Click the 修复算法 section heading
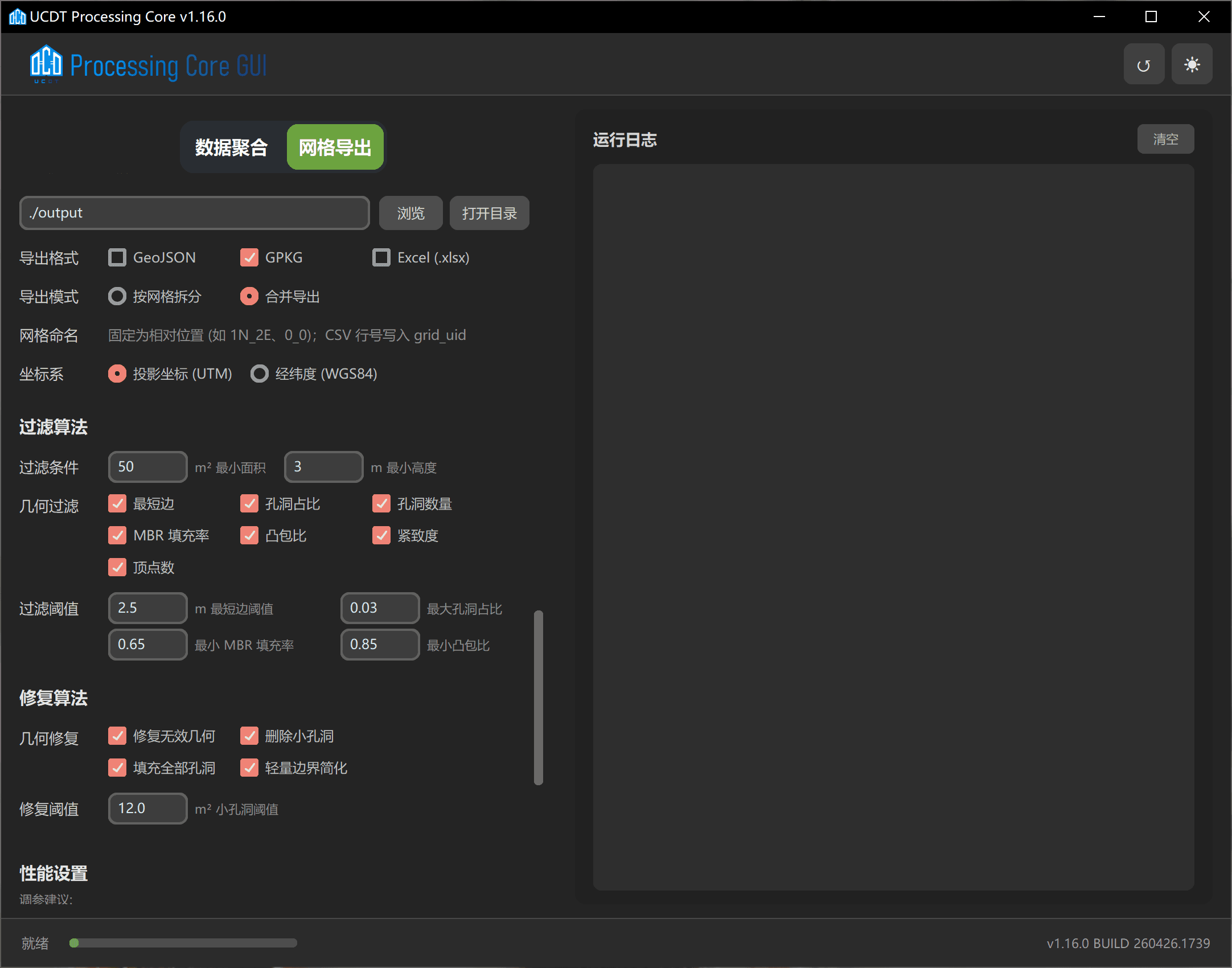Screen dimensions: 1232x968 tap(54, 698)
